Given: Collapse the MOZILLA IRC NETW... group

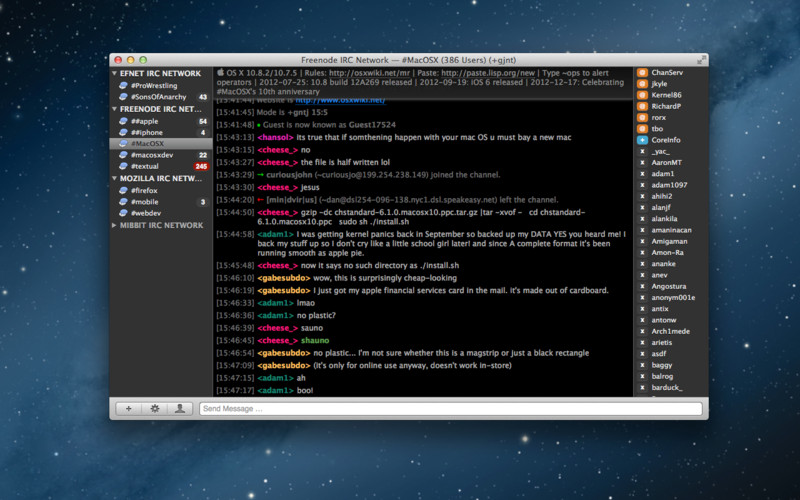Looking at the screenshot, I should pos(114,179).
